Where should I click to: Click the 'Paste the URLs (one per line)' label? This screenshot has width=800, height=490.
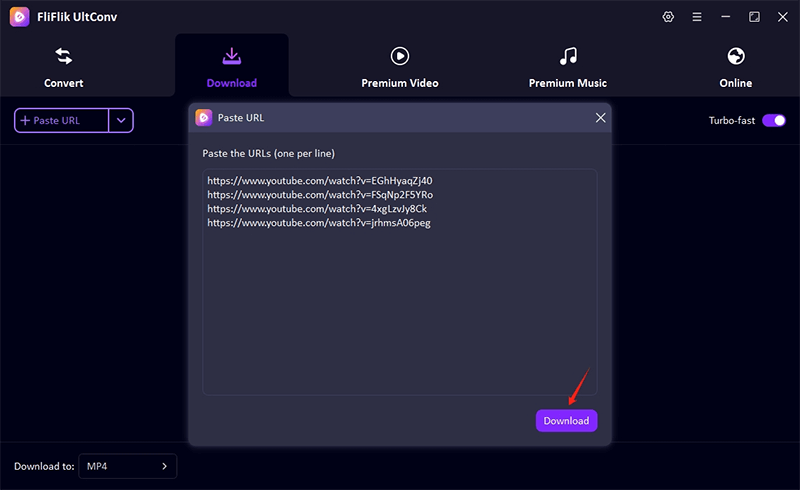268,153
